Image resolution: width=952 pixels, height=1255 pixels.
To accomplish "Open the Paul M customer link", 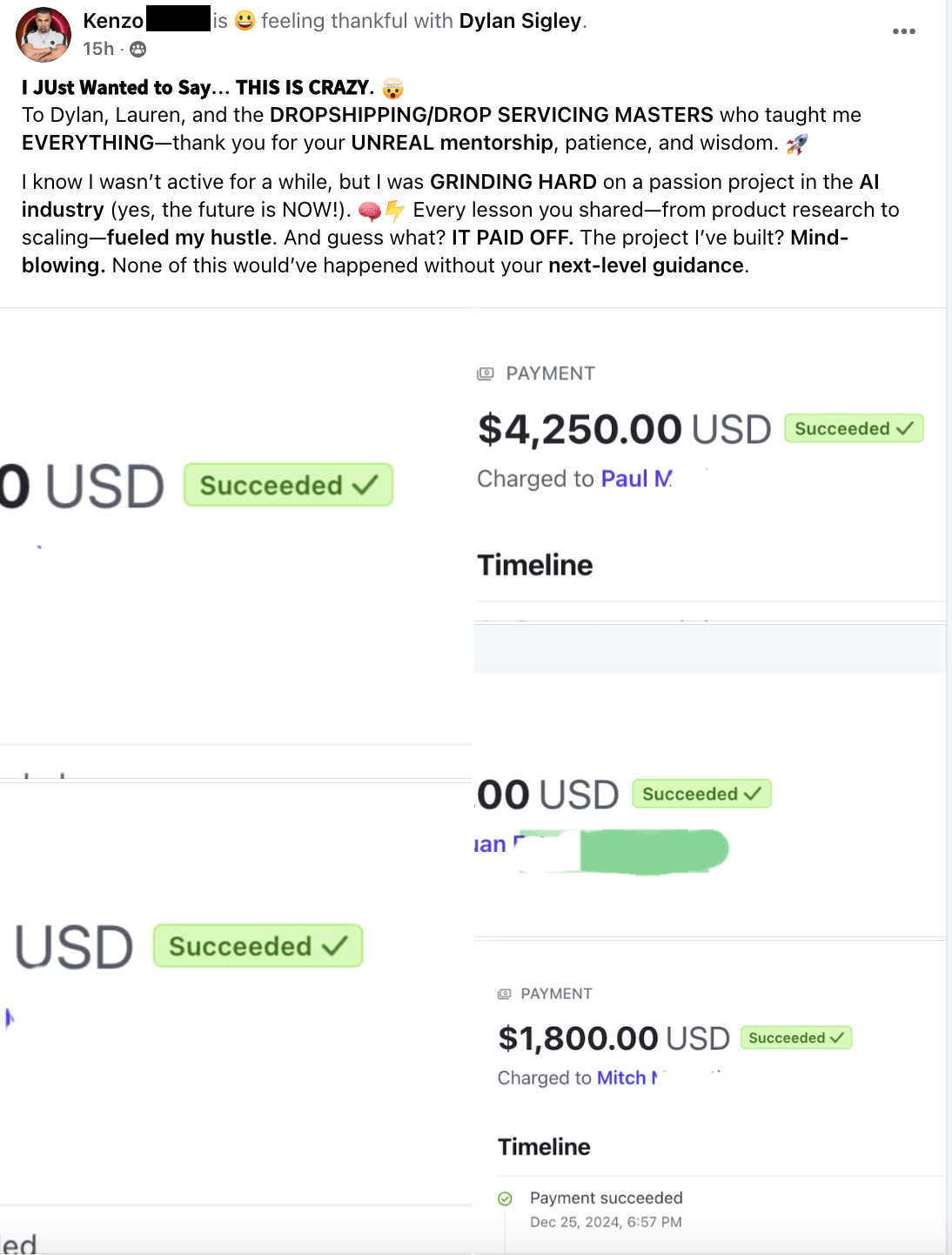I will (x=636, y=479).
